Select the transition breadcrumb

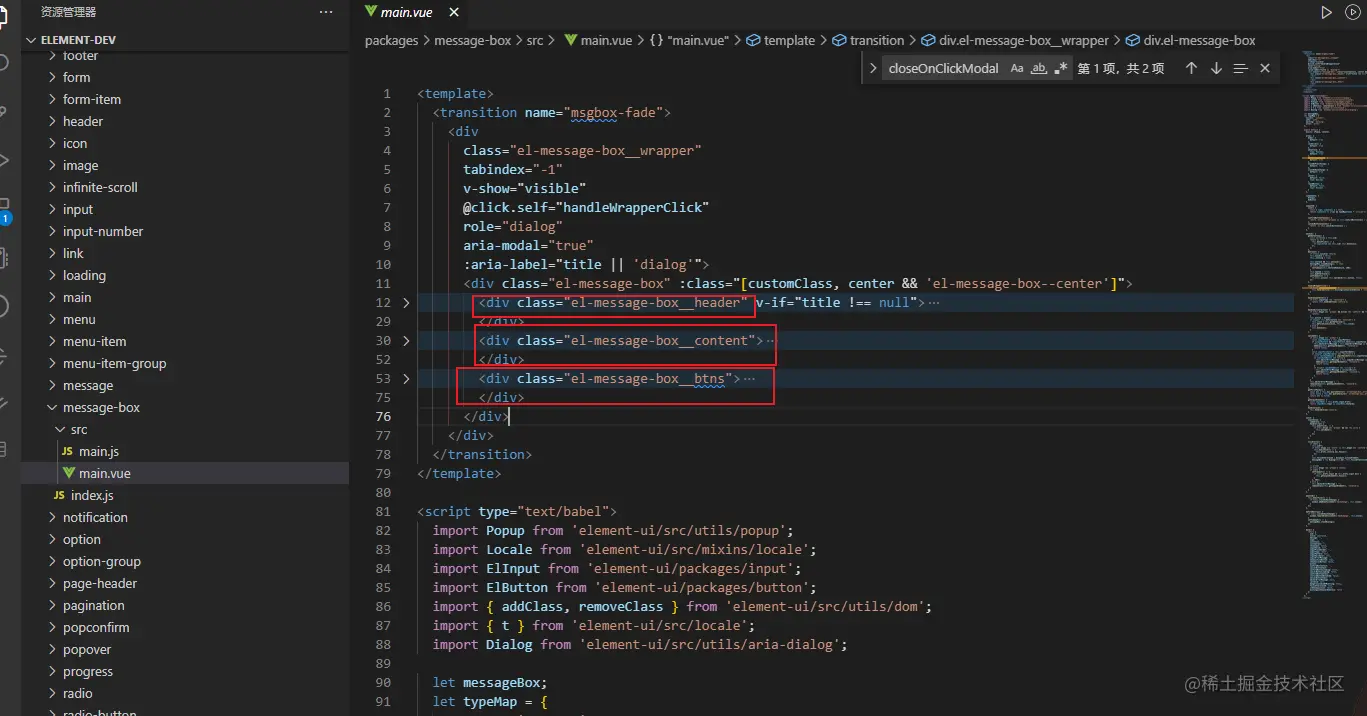[877, 40]
